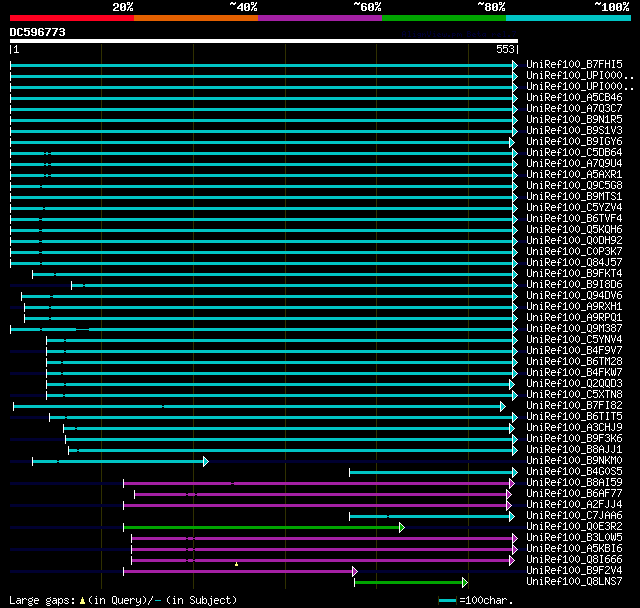This screenshot has height=608, width=640.
Task: Open the UniRef100_B9MTS1 hit
Action: [x=574, y=197]
